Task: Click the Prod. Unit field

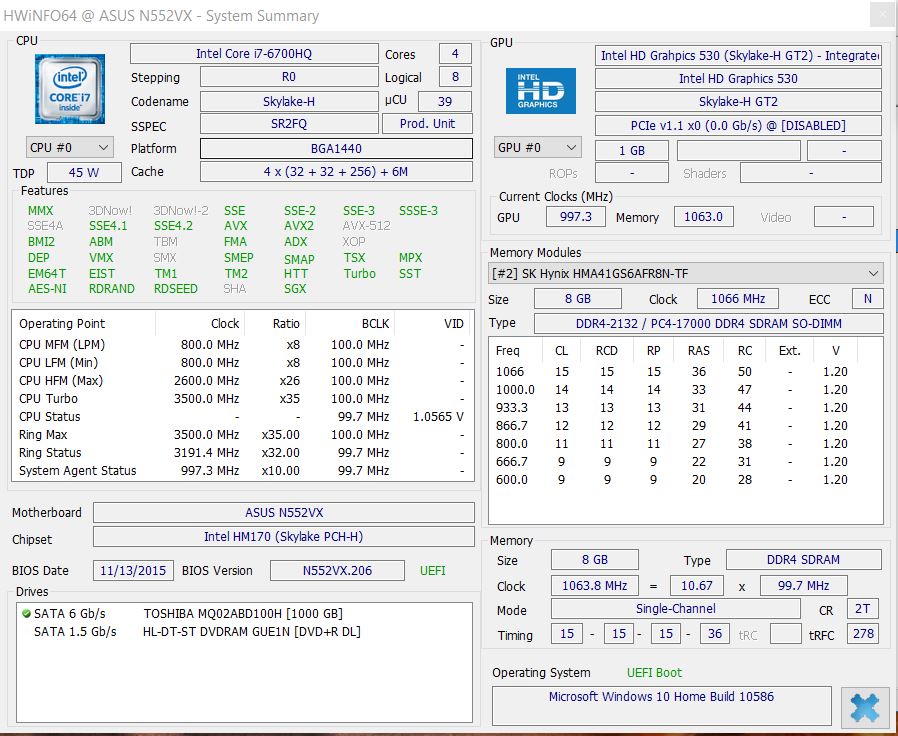Action: 427,124
